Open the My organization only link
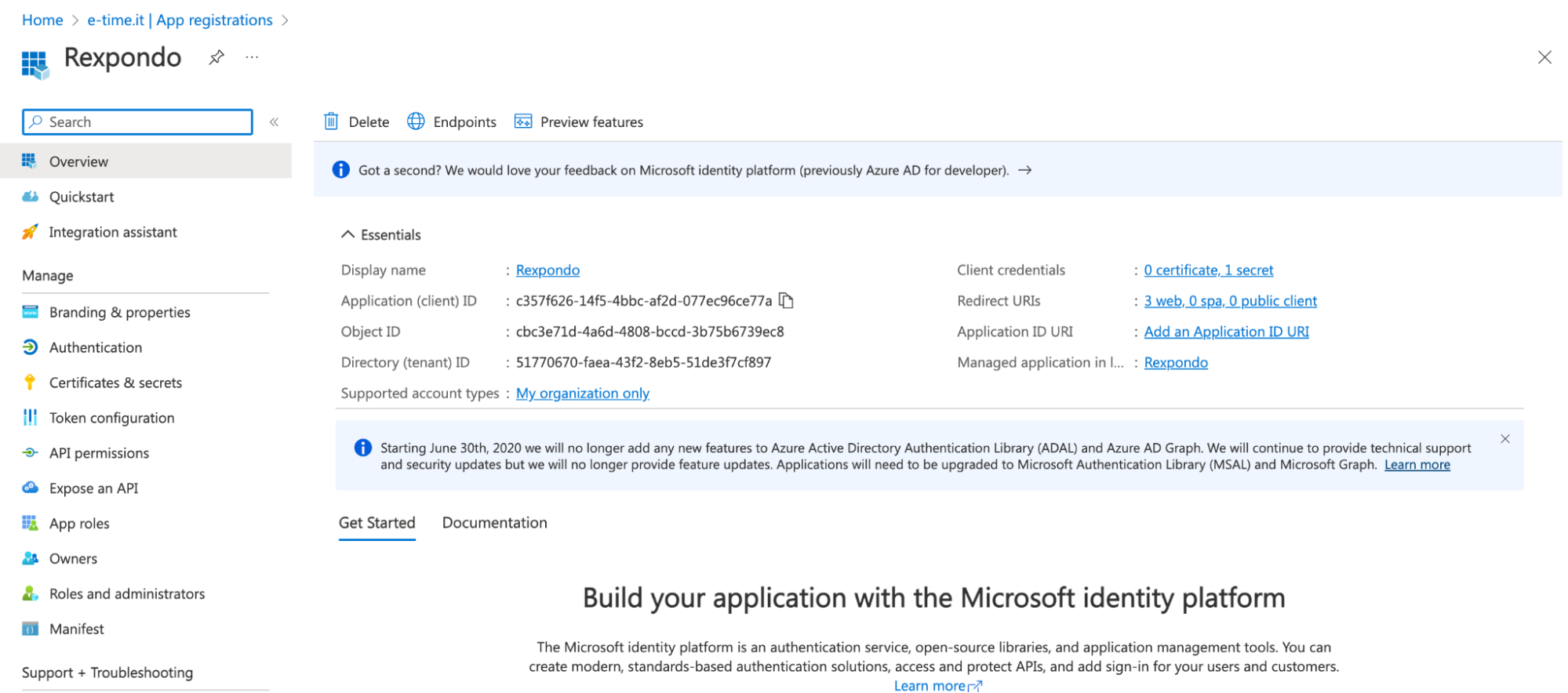This screenshot has width=1568, height=693. coord(582,393)
